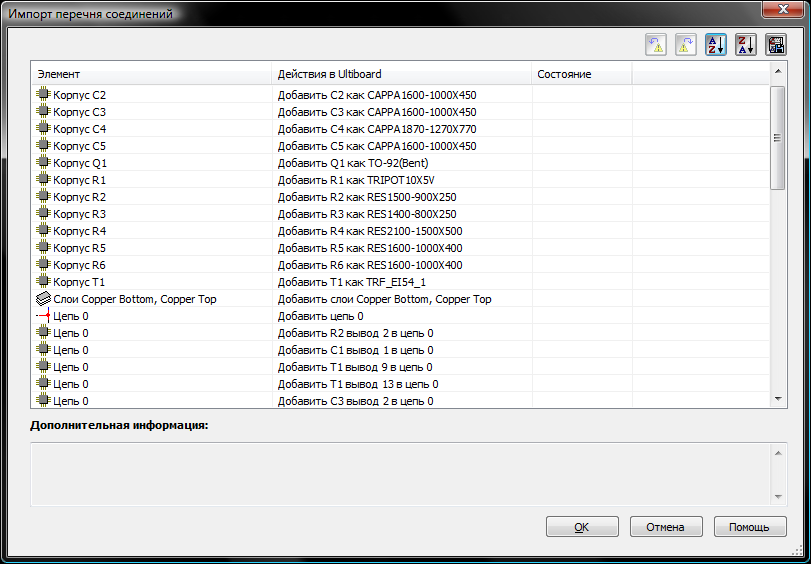Viewport: 811px width, 564px height.
Task: Select chip icon in 'C1 вывод 1' net row
Action: click(x=43, y=350)
